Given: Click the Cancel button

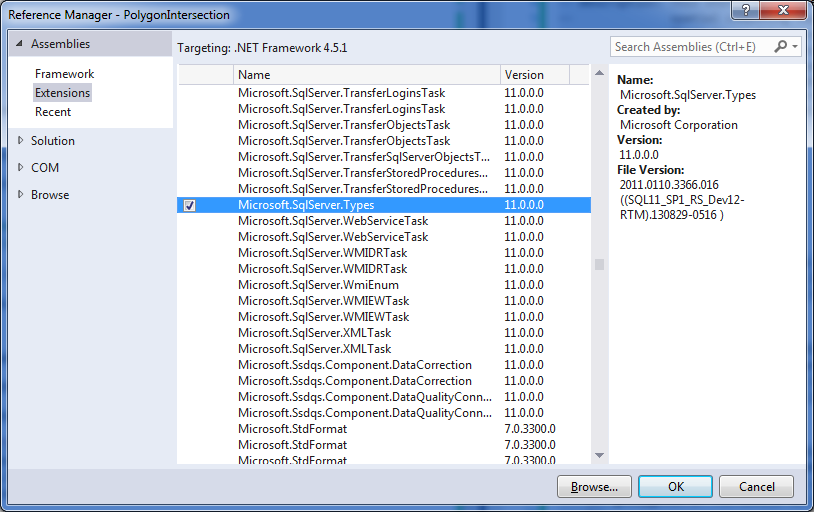Looking at the screenshot, I should click(756, 487).
